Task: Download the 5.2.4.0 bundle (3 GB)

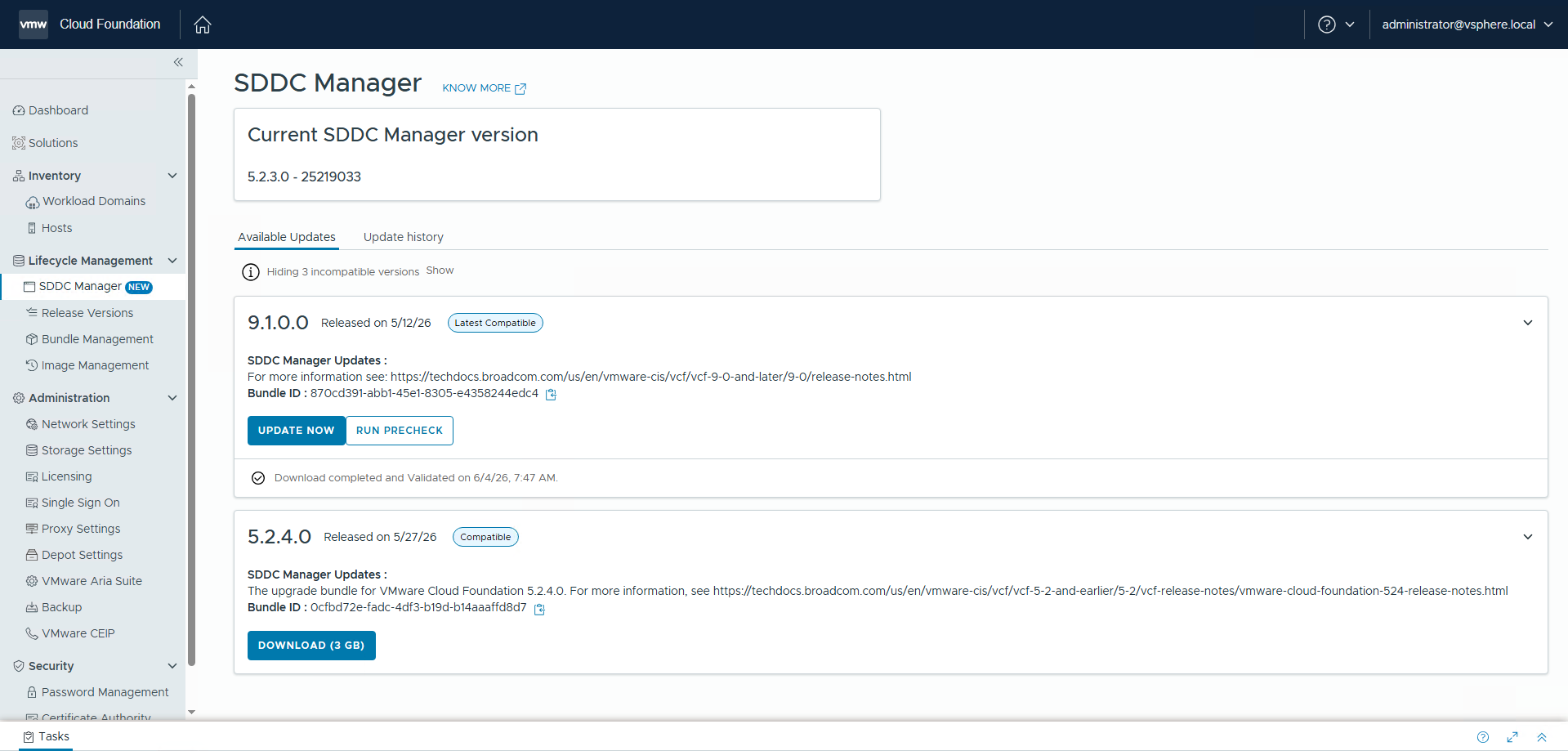Action: (311, 646)
